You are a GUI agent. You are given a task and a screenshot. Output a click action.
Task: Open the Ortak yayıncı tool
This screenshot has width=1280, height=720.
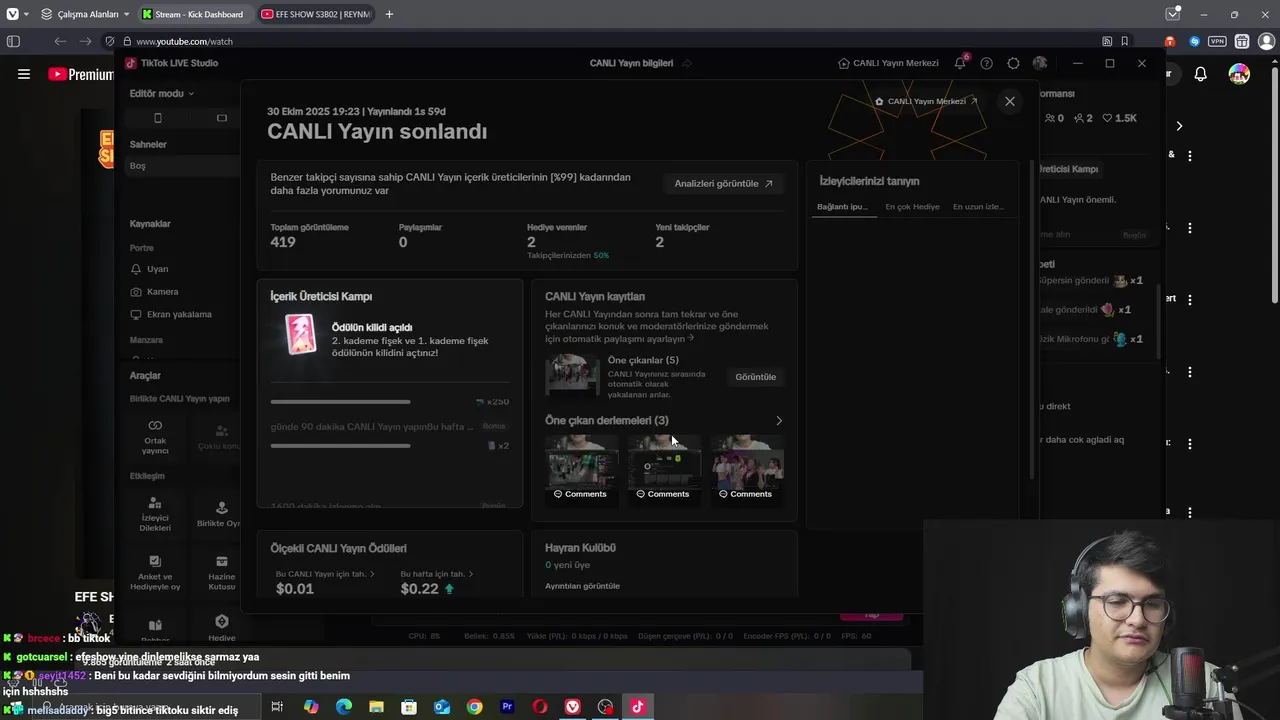click(155, 437)
